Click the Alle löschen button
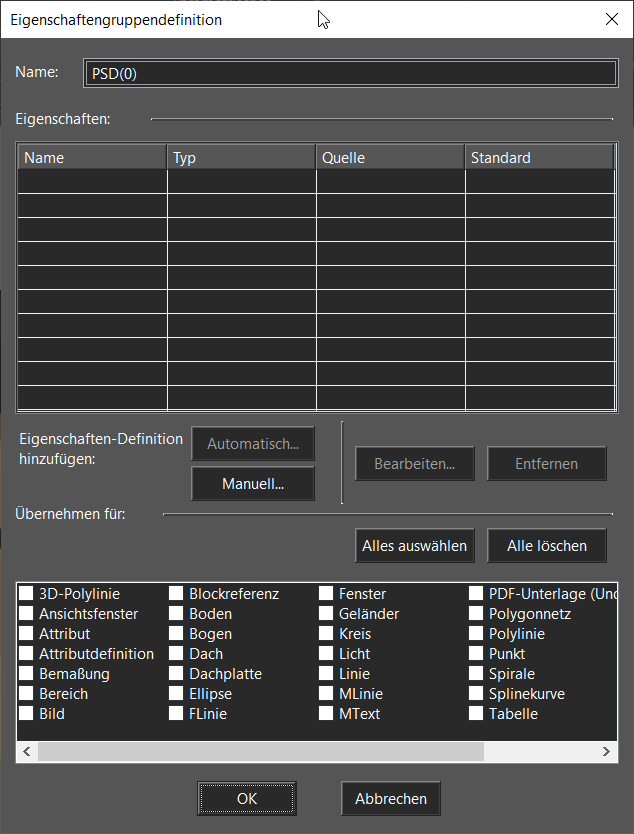634x834 pixels. coord(546,546)
